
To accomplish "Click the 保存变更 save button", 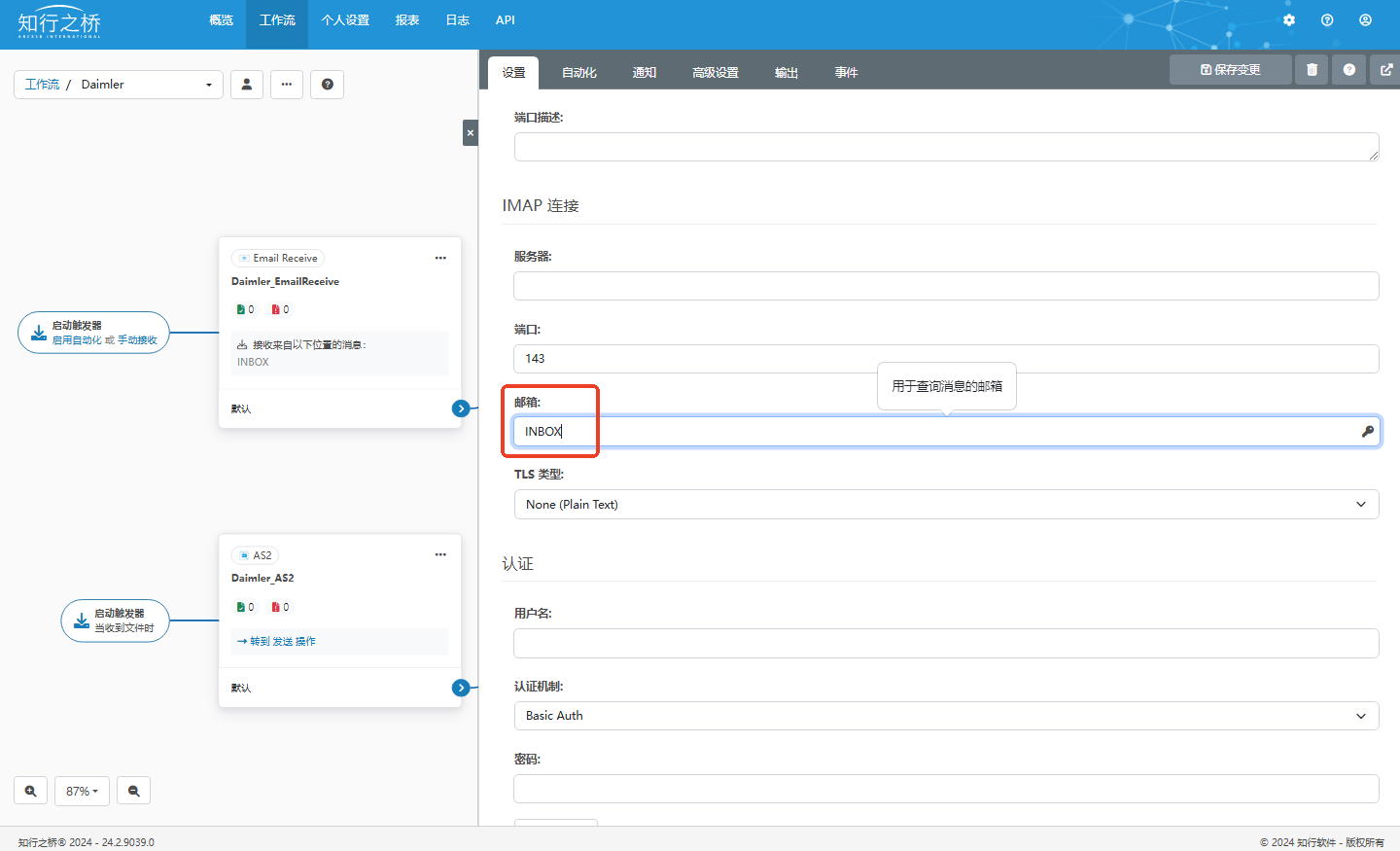I will tap(1231, 70).
